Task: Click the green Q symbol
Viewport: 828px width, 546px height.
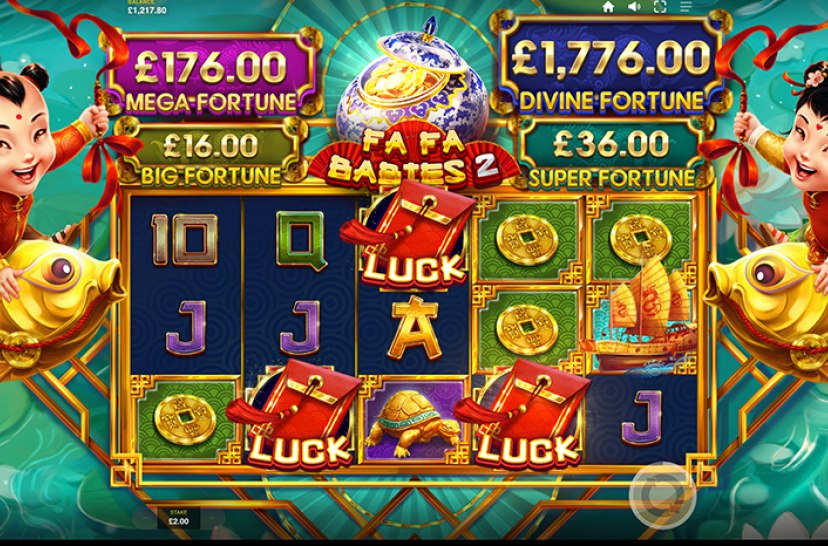Action: [300, 241]
